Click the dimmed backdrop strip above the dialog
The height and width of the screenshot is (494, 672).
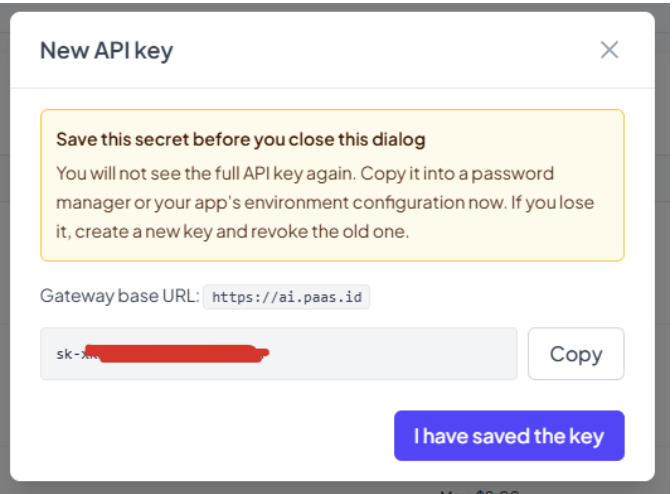pos(334,7)
